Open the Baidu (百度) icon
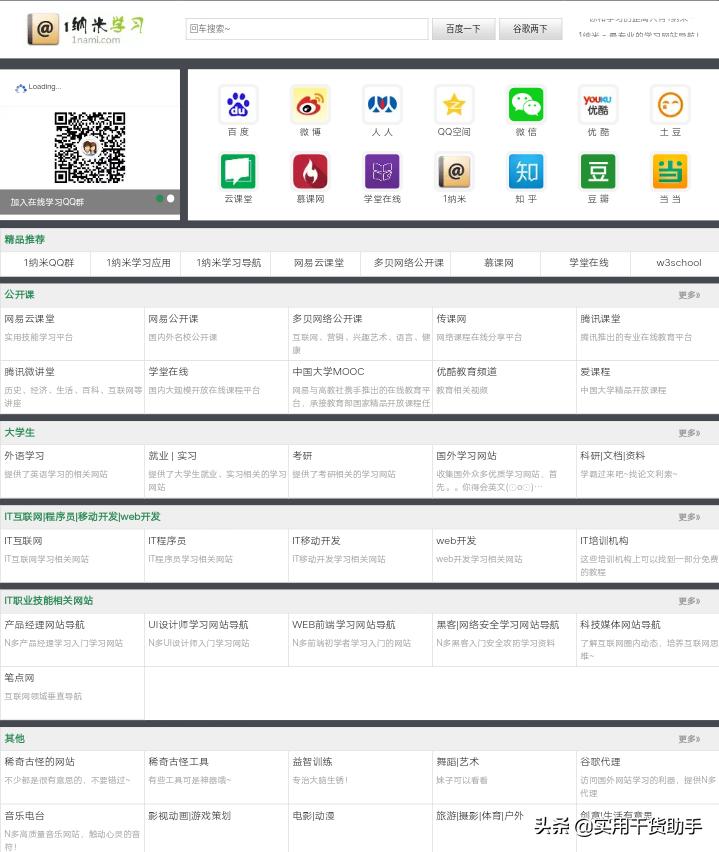Viewport: 719px width, 852px height. (238, 104)
